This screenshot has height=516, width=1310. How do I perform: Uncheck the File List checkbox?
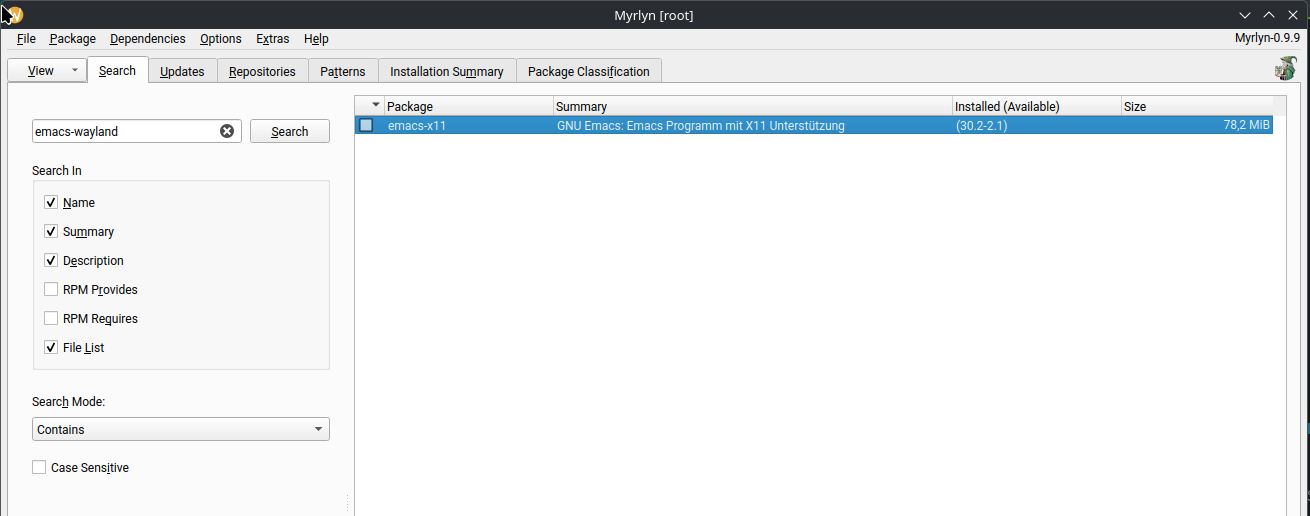click(x=51, y=348)
